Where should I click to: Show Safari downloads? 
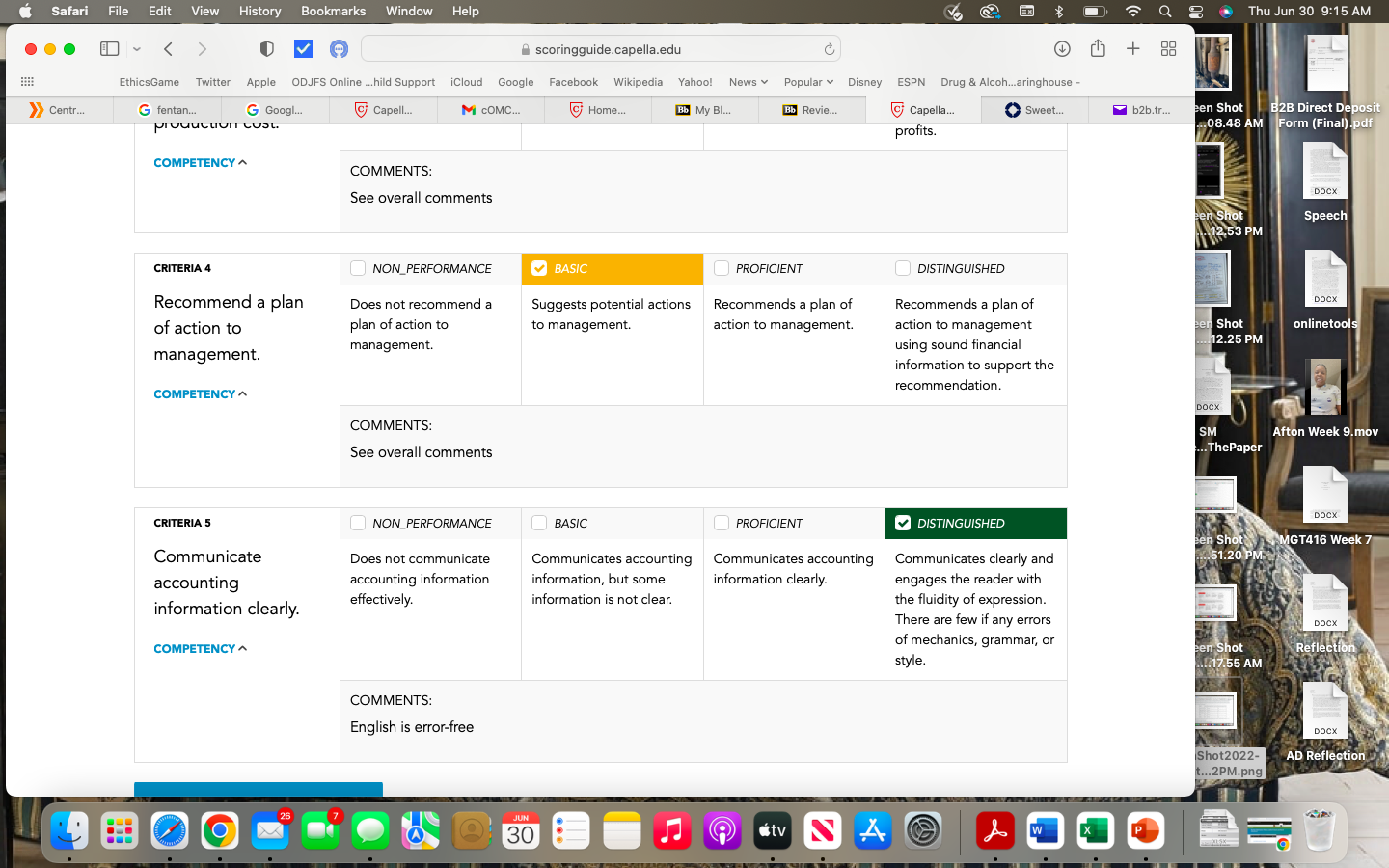pyautogui.click(x=1062, y=49)
